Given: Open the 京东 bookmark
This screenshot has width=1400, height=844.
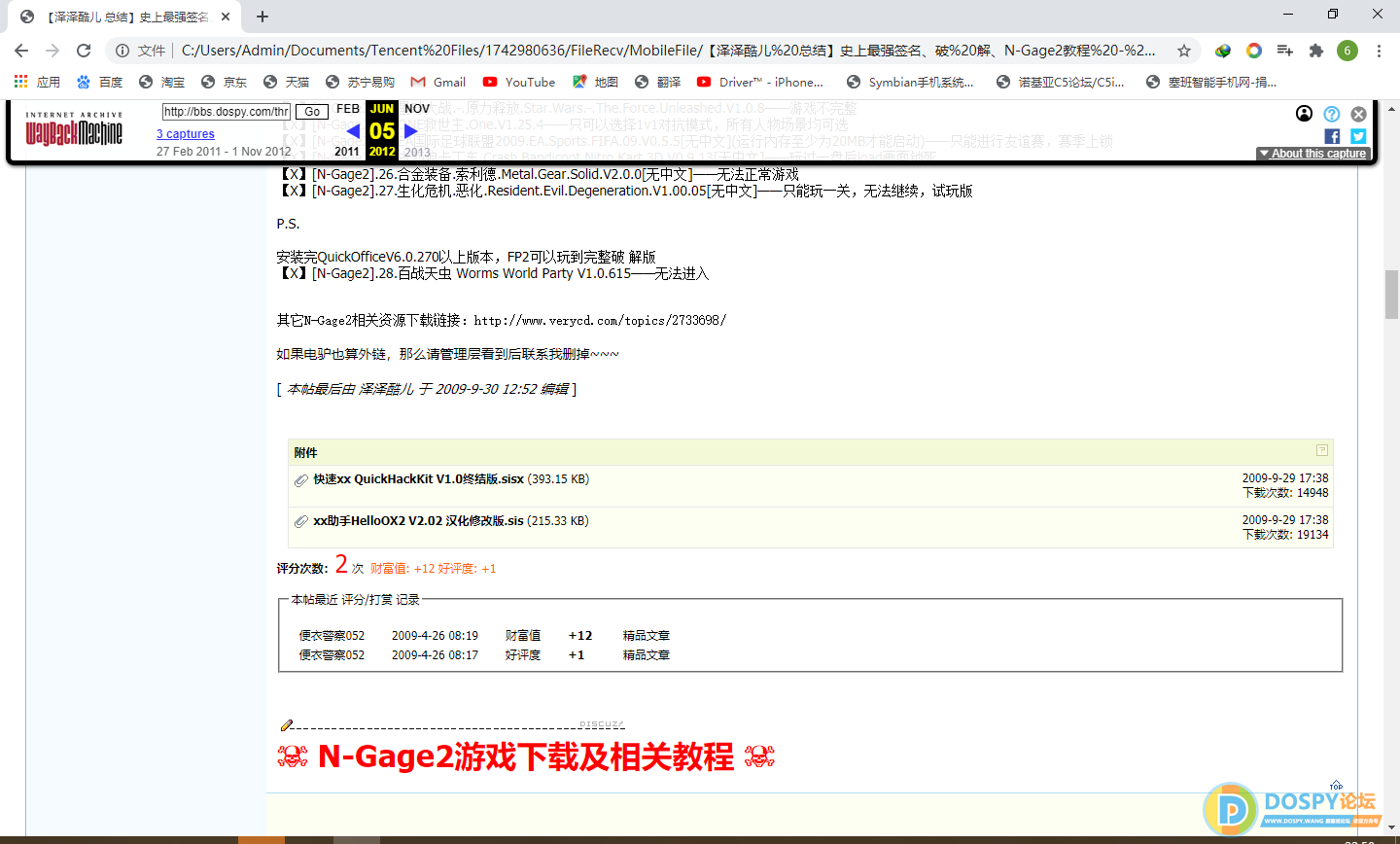Looking at the screenshot, I should click(x=225, y=82).
